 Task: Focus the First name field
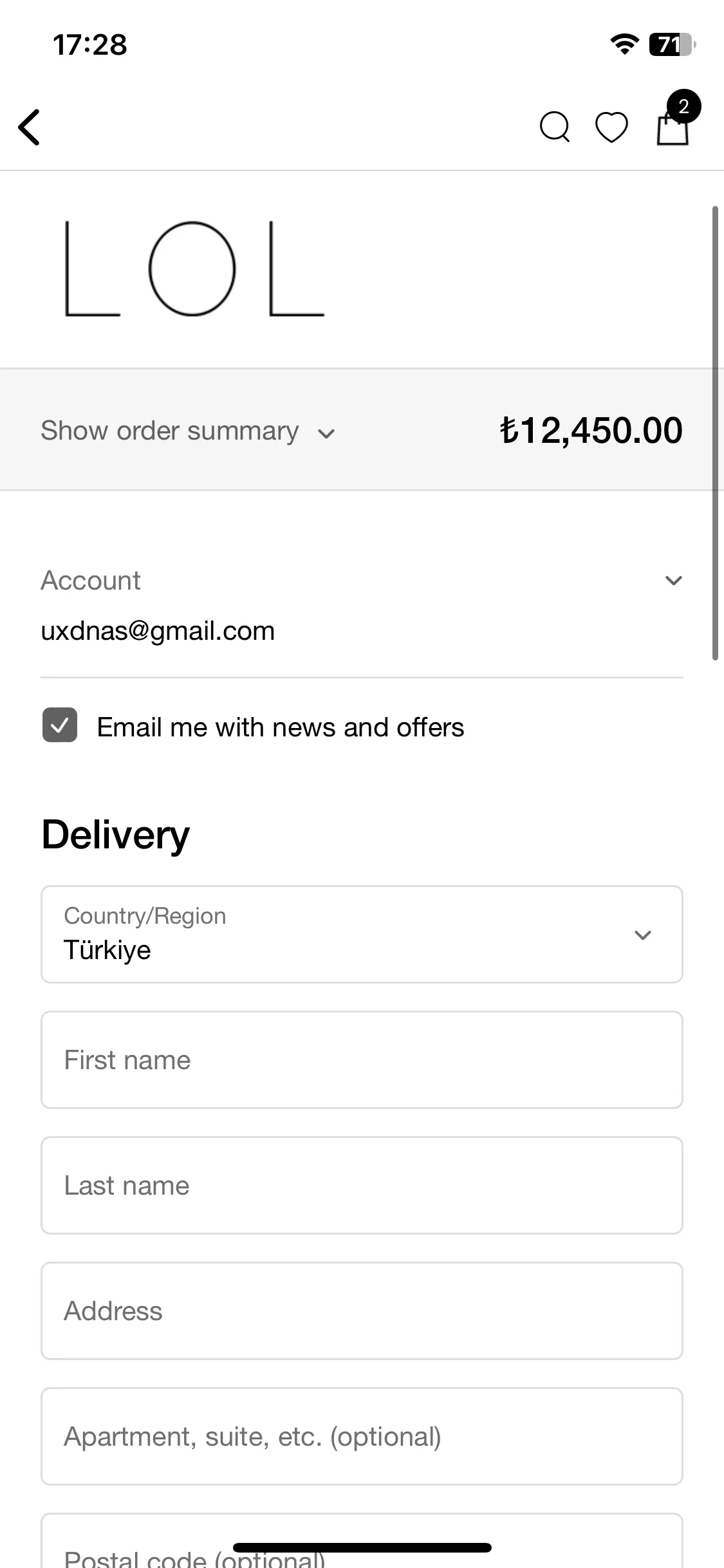362,1060
